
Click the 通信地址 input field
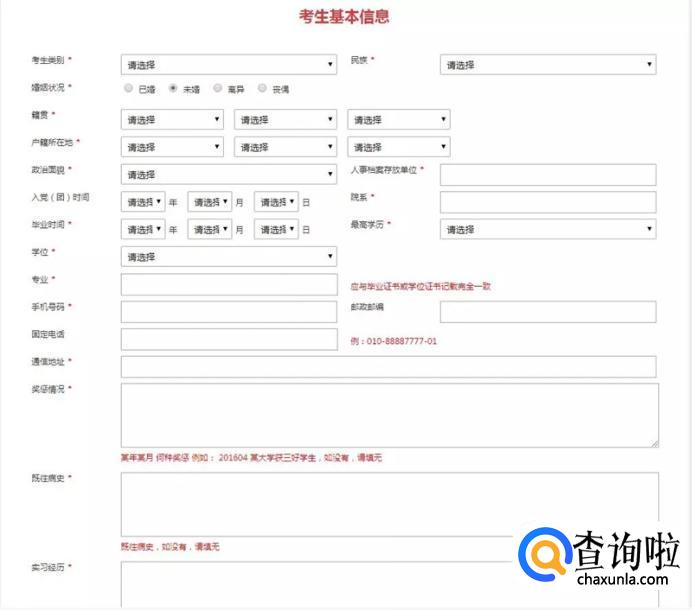(x=388, y=367)
